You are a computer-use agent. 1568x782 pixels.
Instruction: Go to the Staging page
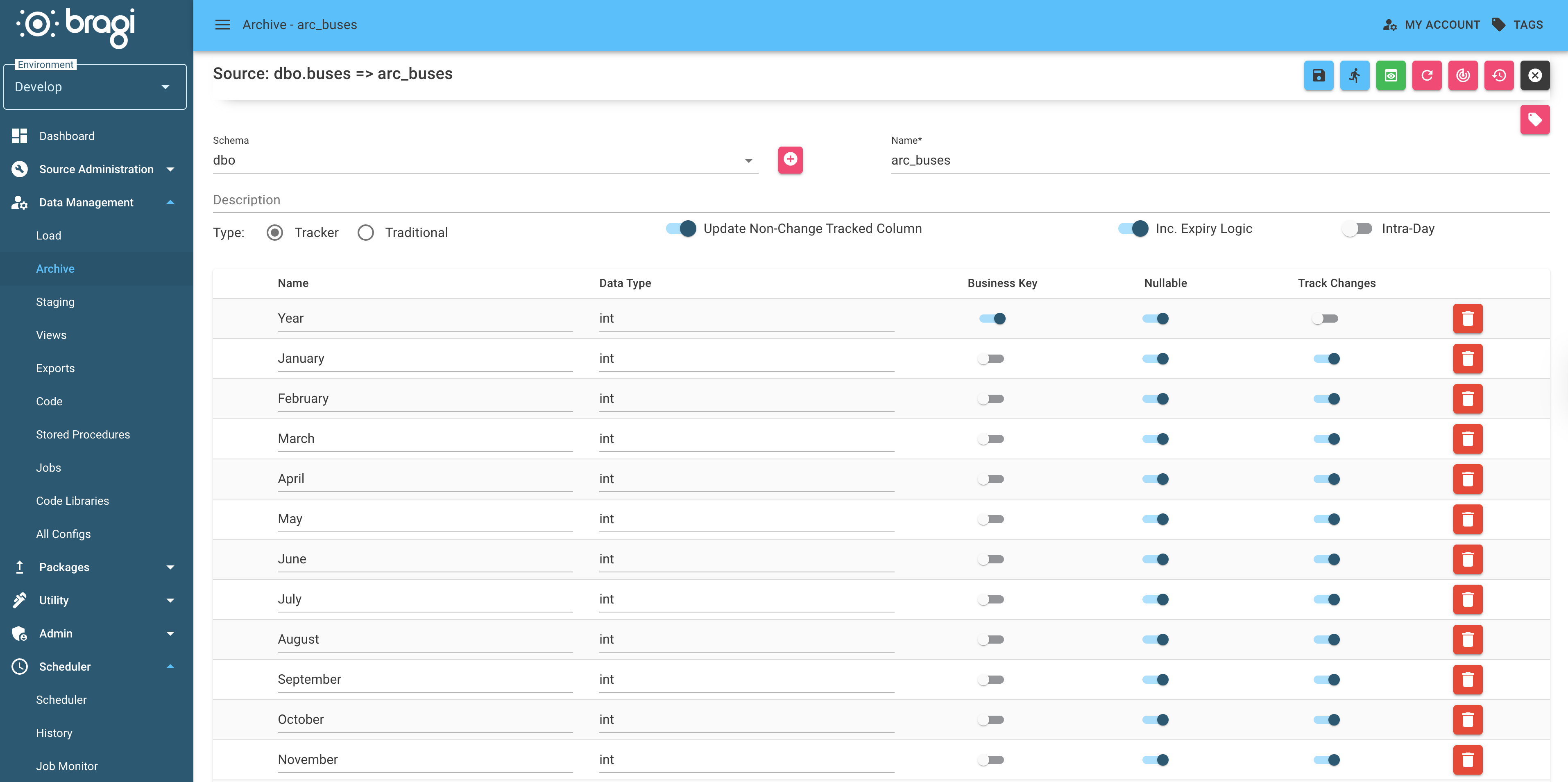pos(55,301)
